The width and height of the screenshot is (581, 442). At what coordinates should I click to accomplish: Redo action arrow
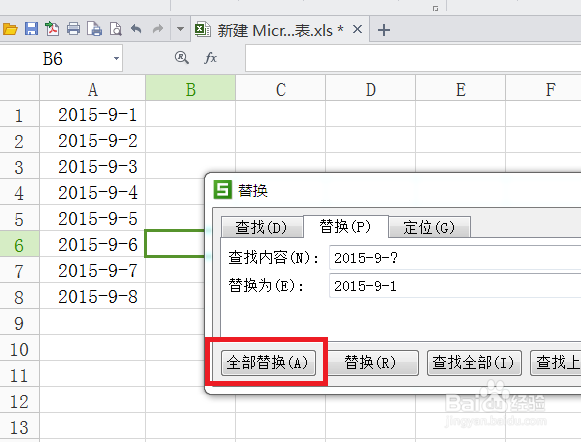pos(158,29)
